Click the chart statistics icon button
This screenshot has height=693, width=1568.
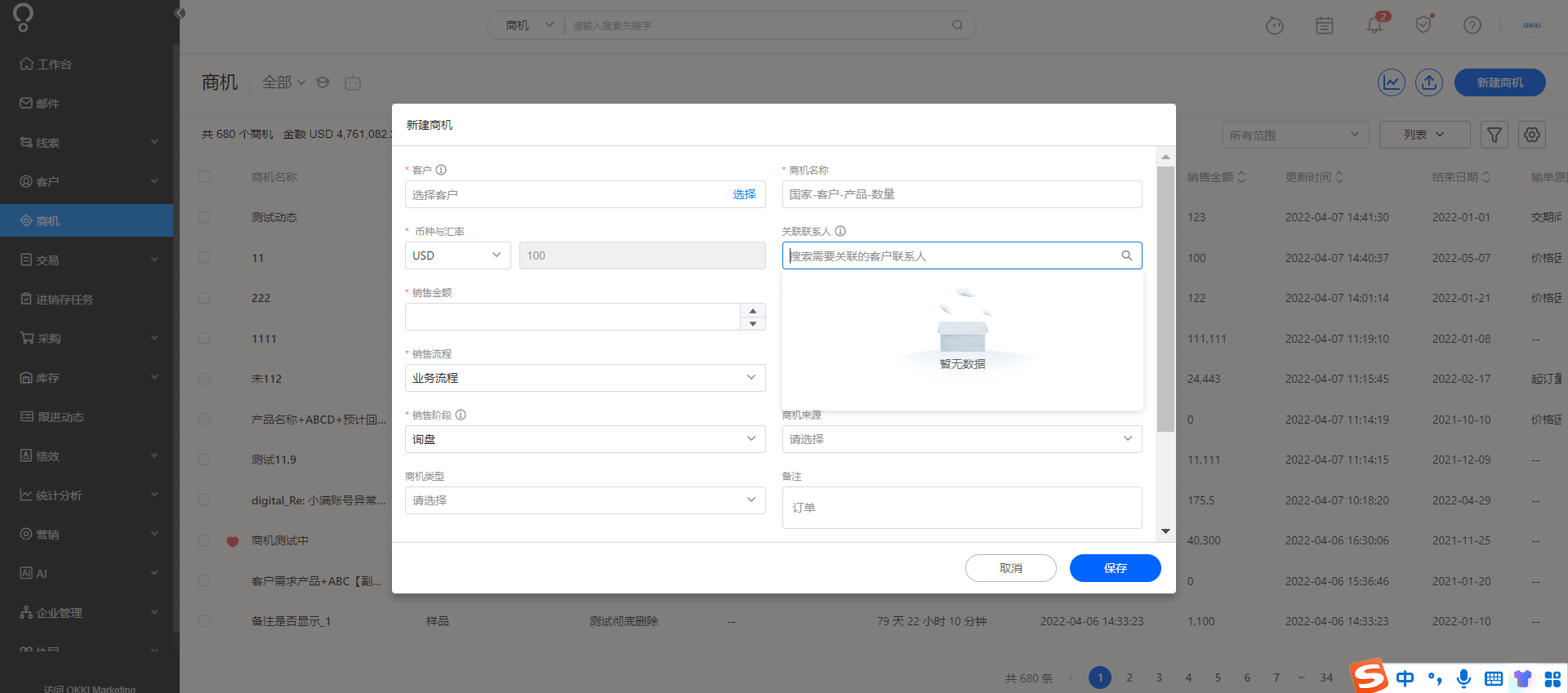(1392, 82)
